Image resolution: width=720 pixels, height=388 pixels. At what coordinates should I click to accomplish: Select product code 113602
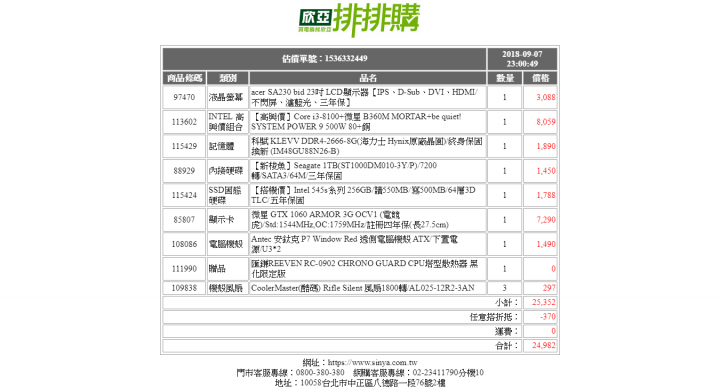184,122
